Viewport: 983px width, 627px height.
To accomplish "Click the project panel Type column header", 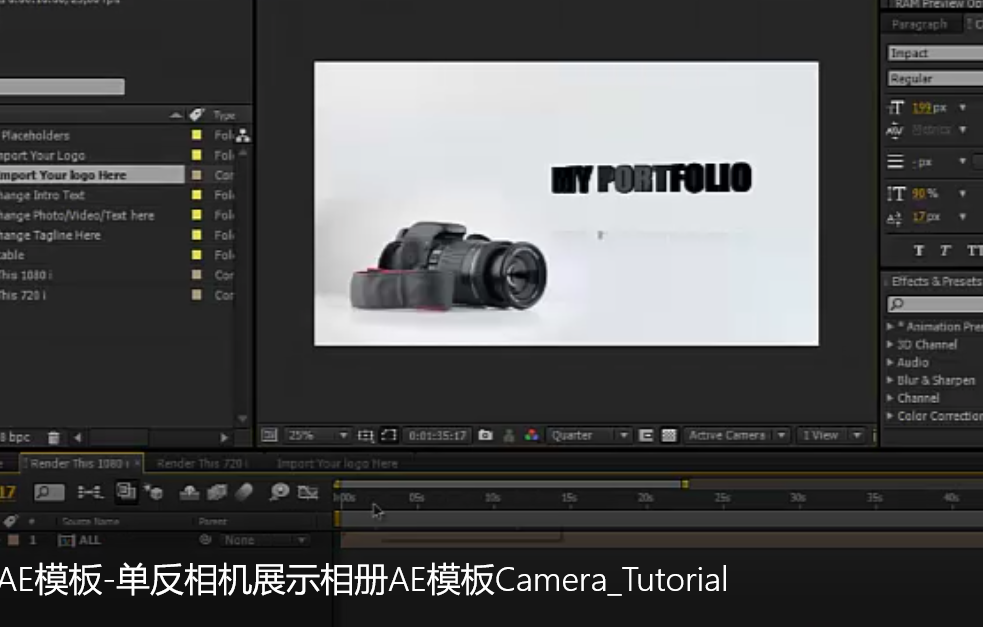I will (x=224, y=115).
